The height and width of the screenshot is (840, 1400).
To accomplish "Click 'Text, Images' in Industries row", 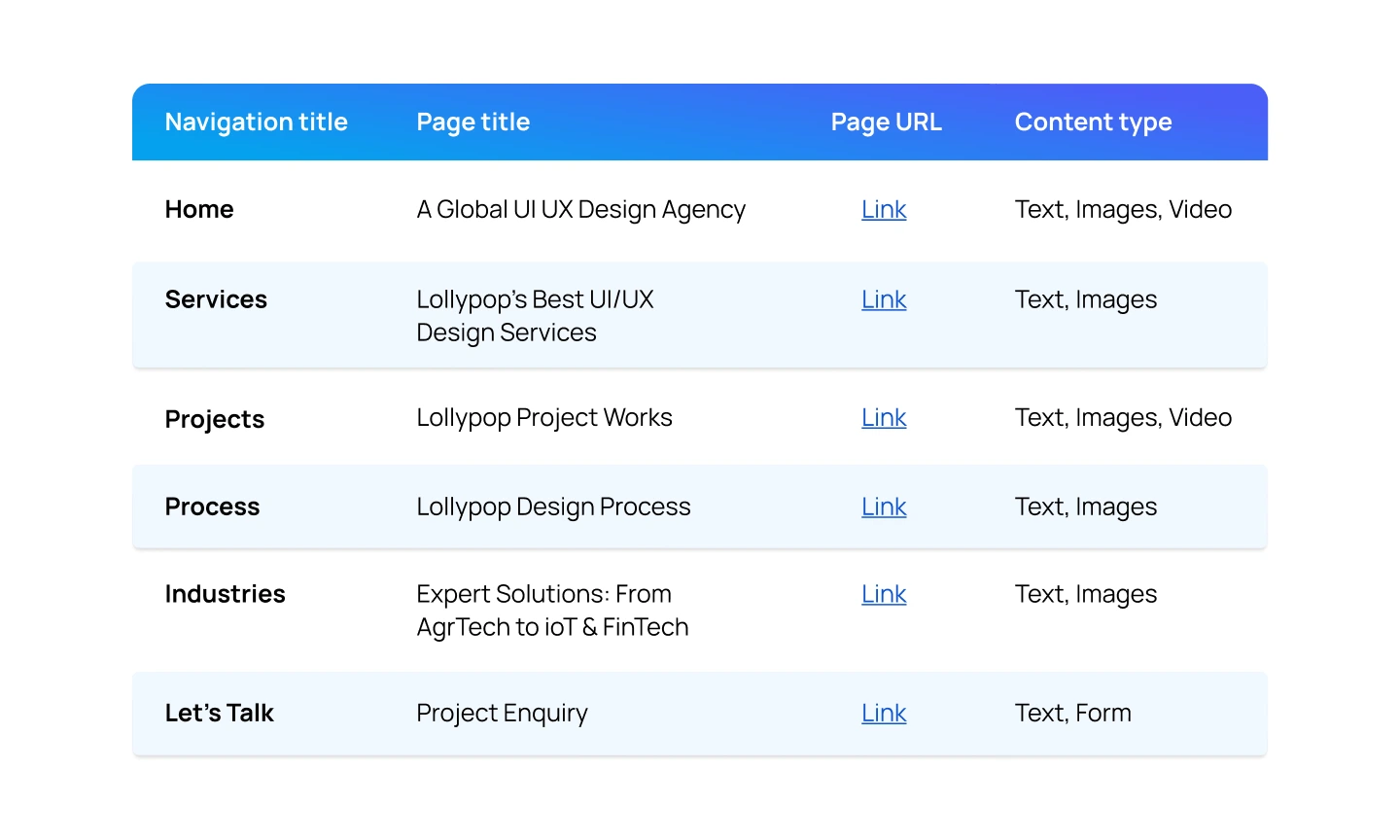I will coord(1085,595).
